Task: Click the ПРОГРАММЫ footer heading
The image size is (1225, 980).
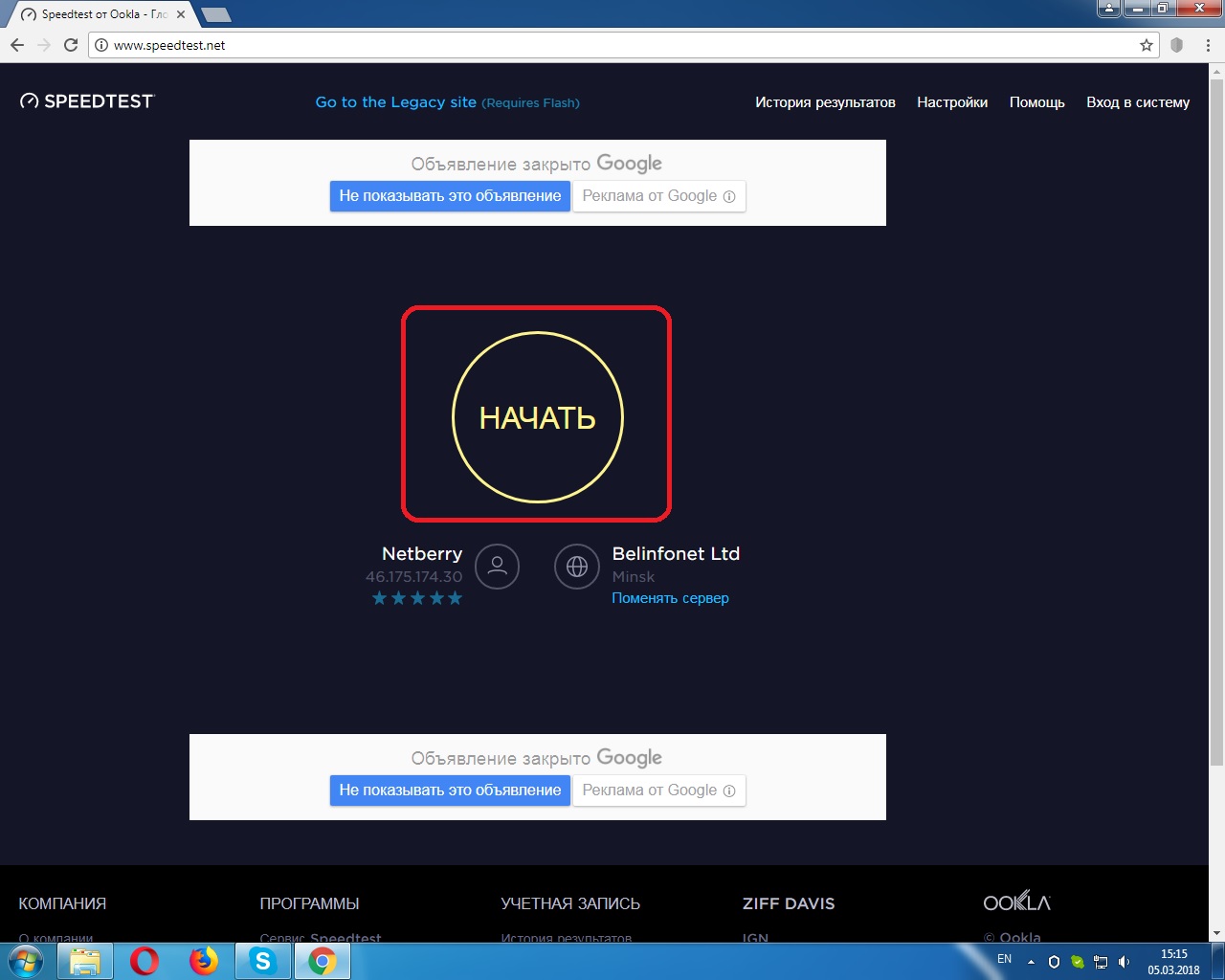Action: pyautogui.click(x=309, y=903)
